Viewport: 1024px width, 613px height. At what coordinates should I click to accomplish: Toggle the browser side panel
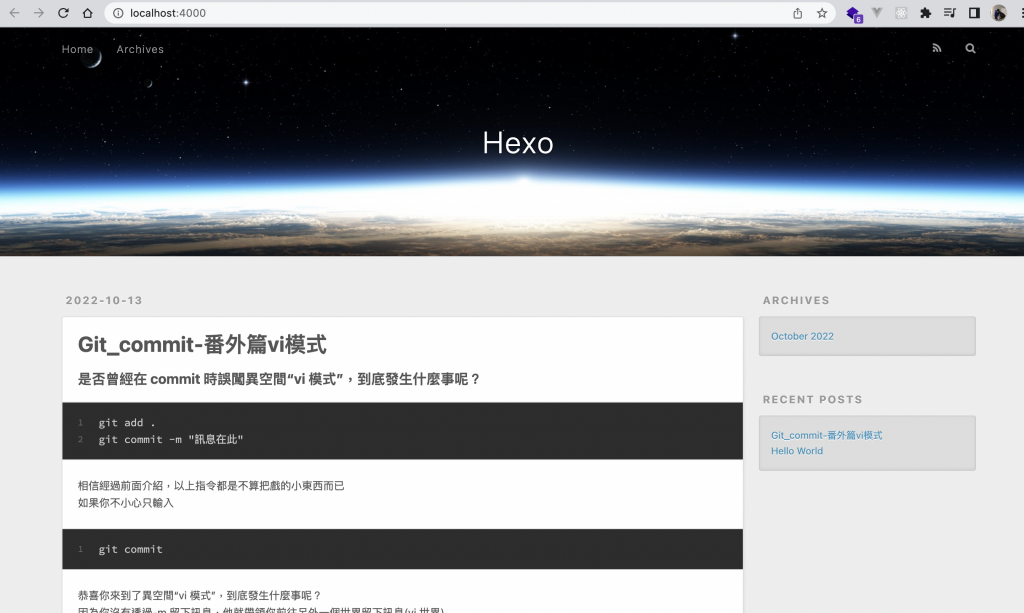coord(974,13)
